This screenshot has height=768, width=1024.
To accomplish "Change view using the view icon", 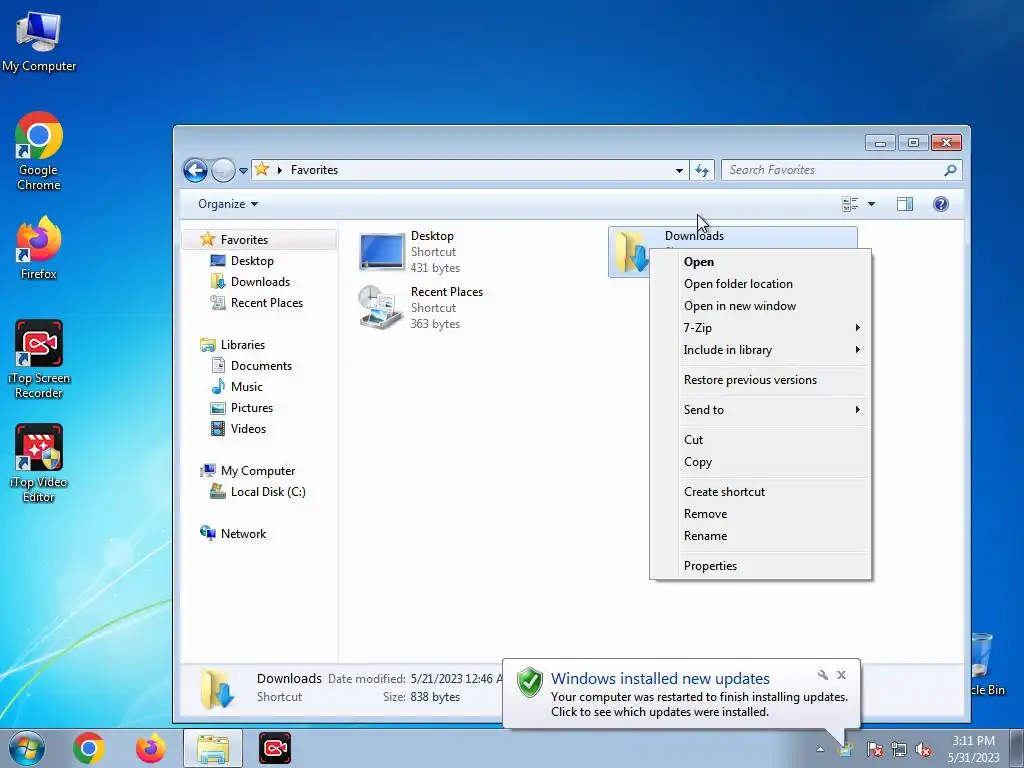I will [x=850, y=204].
